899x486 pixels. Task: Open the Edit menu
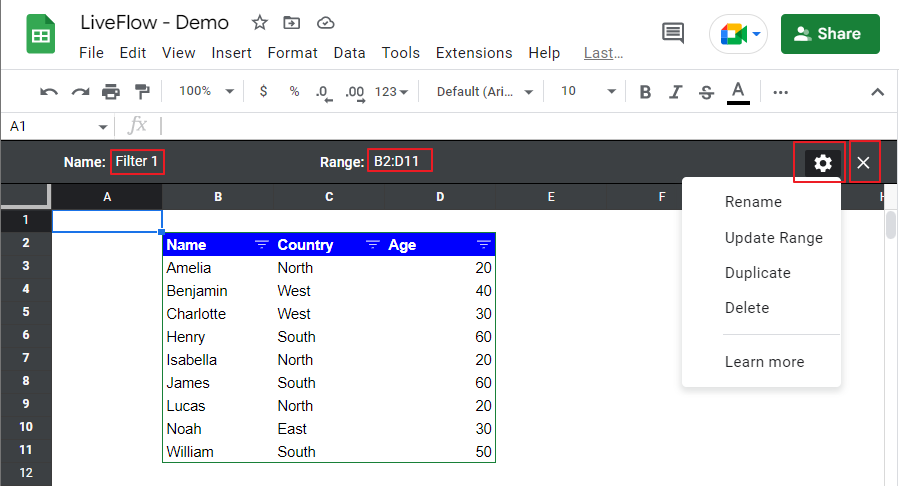coord(132,53)
